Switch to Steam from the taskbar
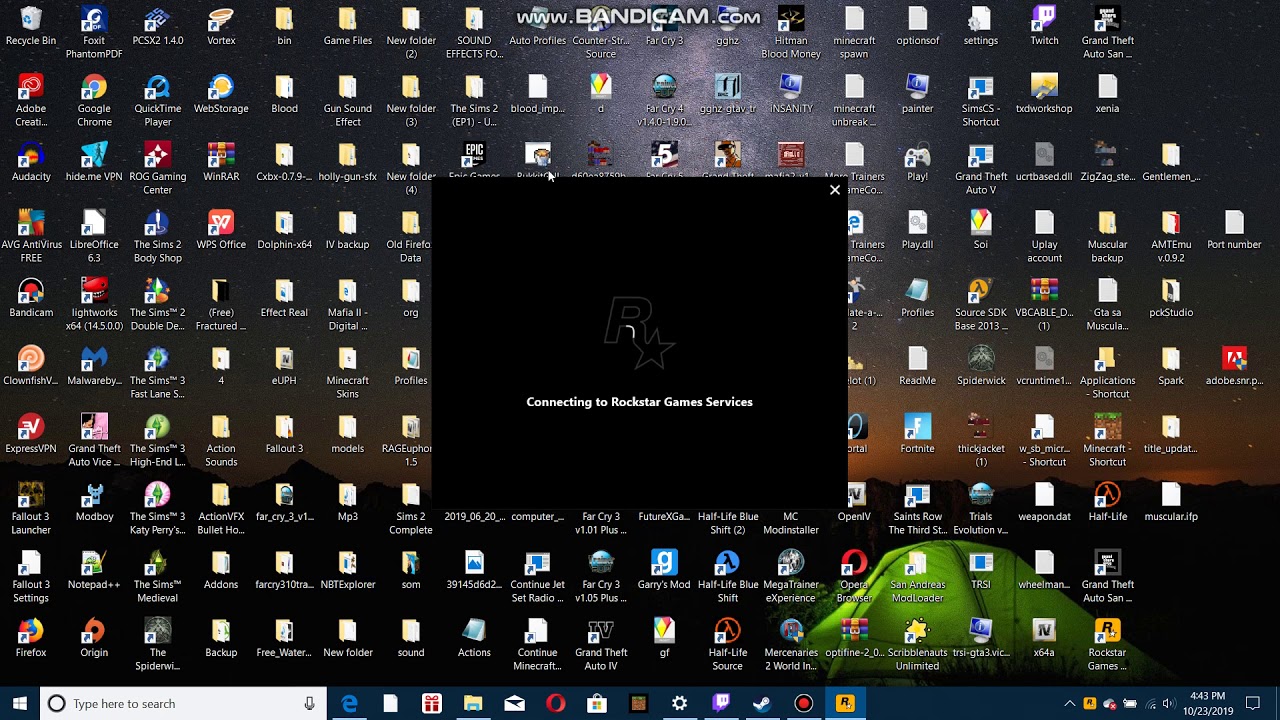1280x720 pixels. coord(762,703)
